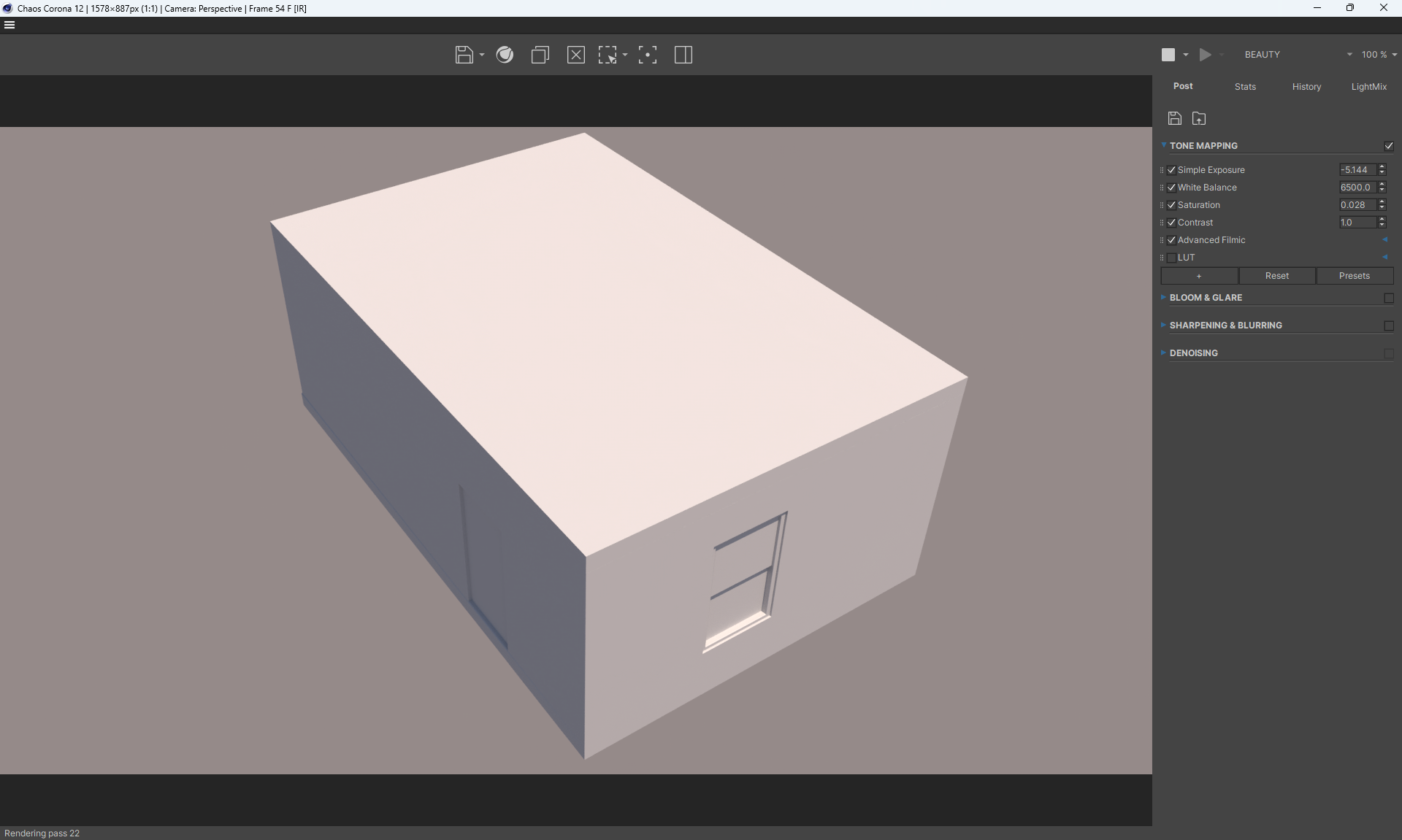
Task: Open the BEAUTY render element dropdown
Action: point(1298,55)
